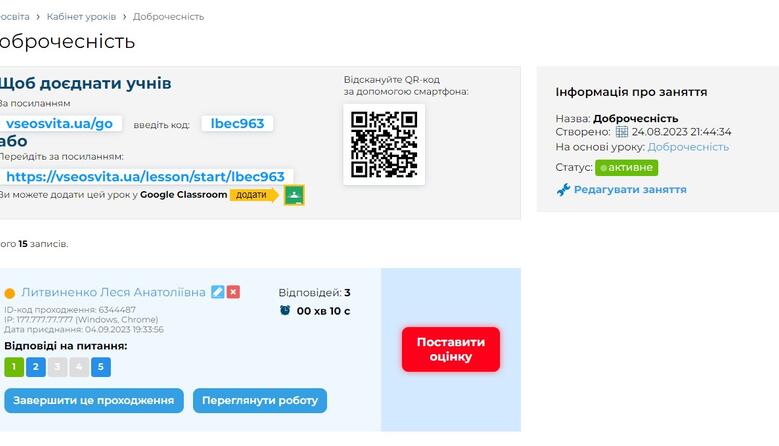This screenshot has height=446, width=779.
Task: Click Завершити це проходження button
Action: tap(94, 400)
